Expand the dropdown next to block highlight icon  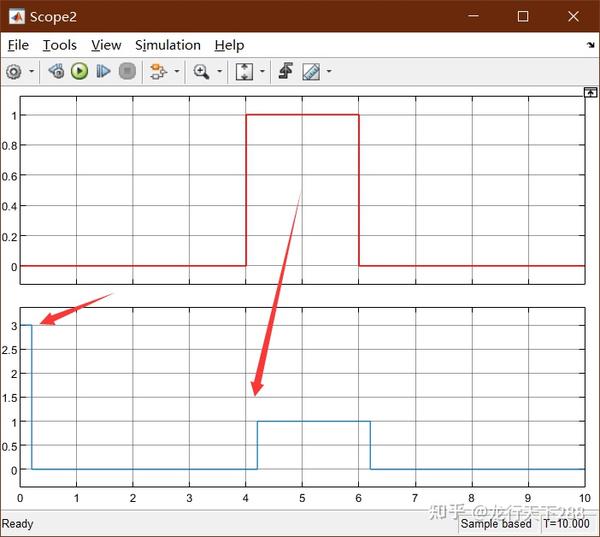(x=177, y=71)
